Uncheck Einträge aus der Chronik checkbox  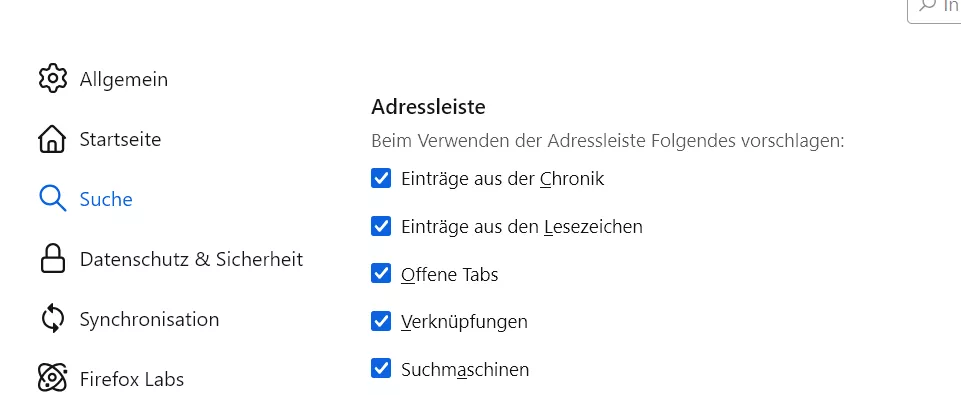[x=381, y=178]
